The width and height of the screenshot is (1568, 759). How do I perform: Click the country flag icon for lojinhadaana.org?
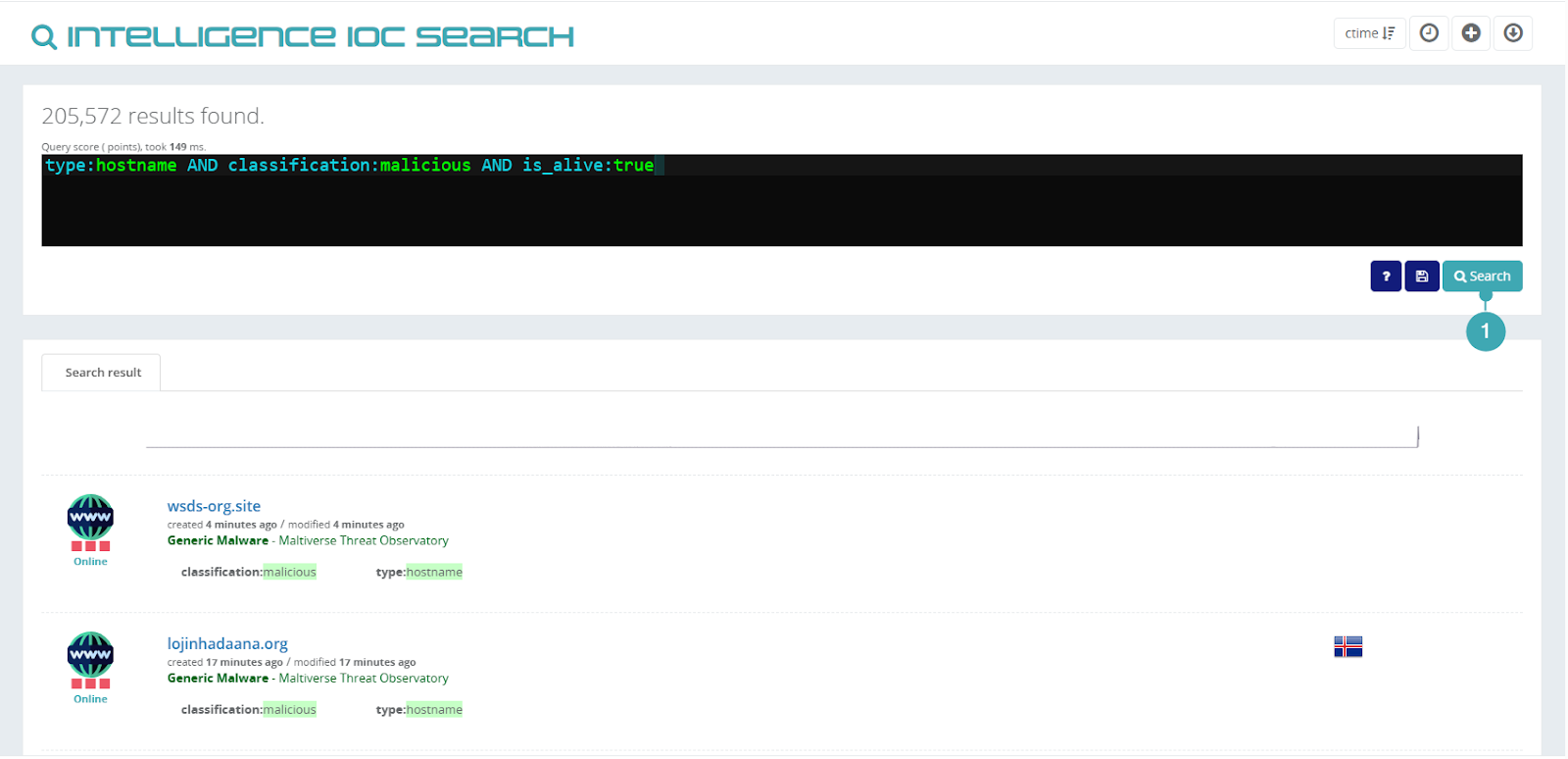[x=1347, y=646]
